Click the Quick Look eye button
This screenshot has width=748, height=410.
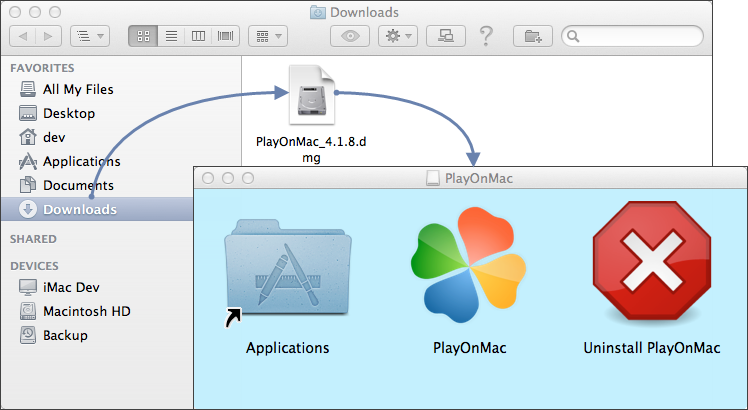(x=350, y=36)
